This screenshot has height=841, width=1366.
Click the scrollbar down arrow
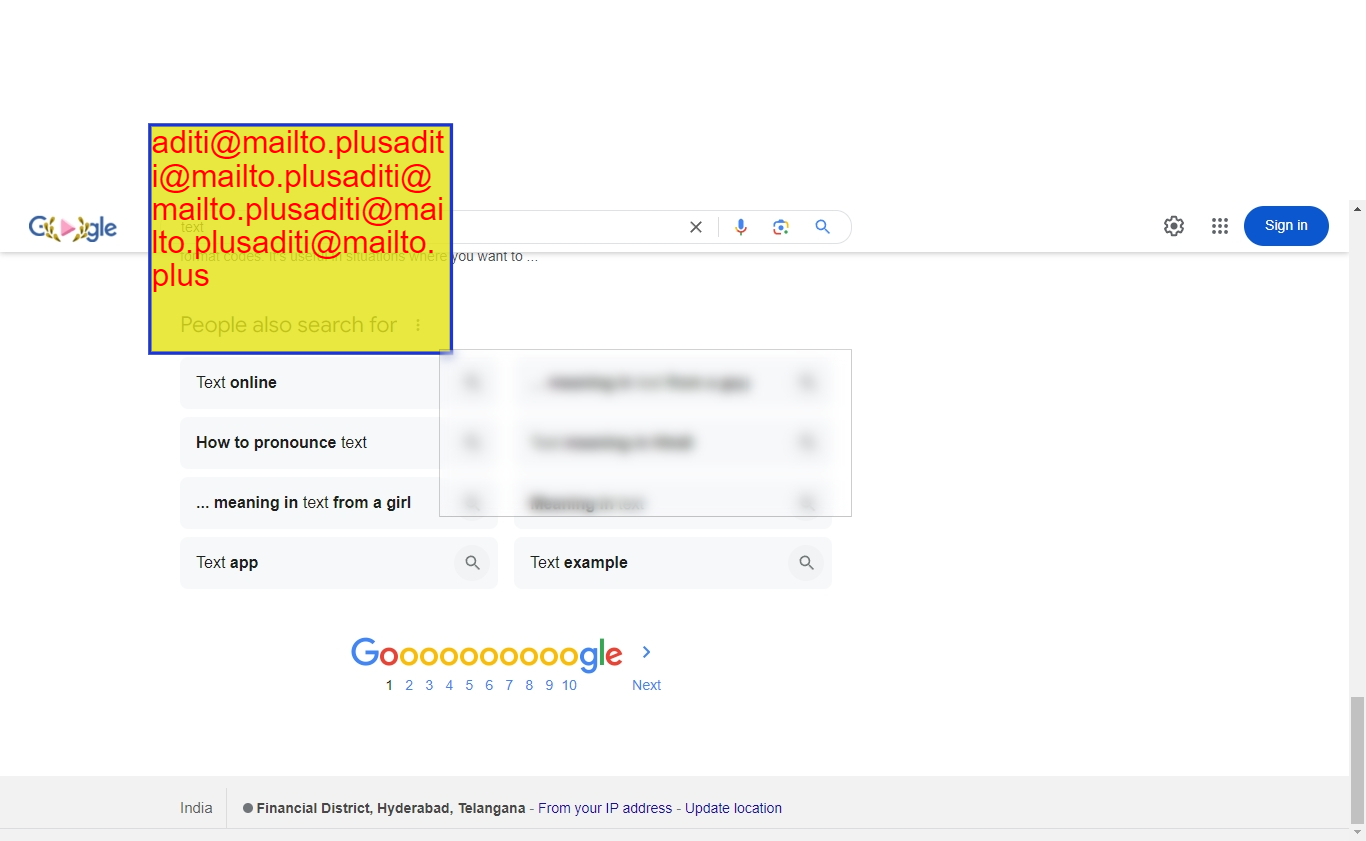point(1357,832)
